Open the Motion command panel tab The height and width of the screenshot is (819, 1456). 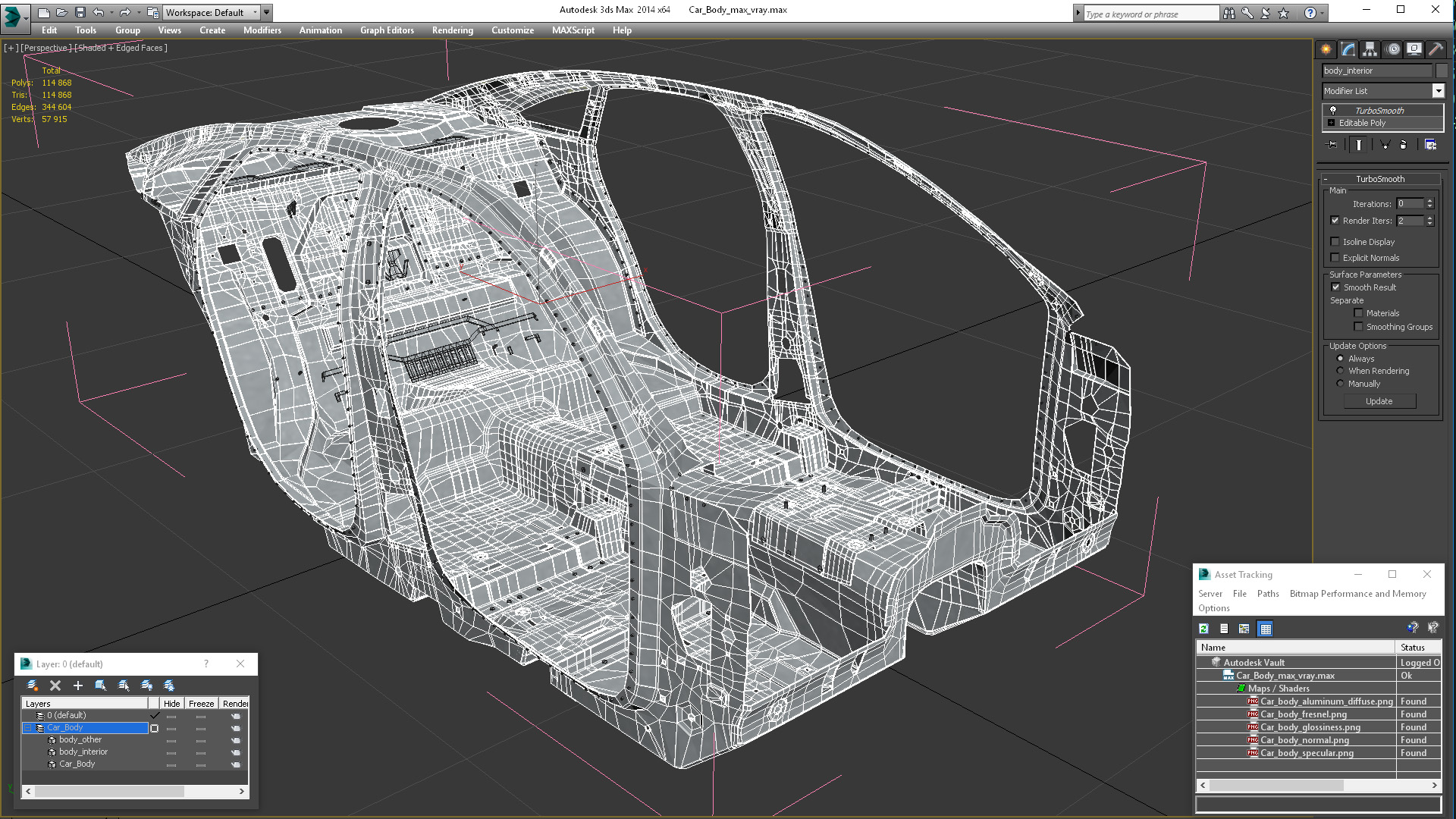[x=1392, y=49]
